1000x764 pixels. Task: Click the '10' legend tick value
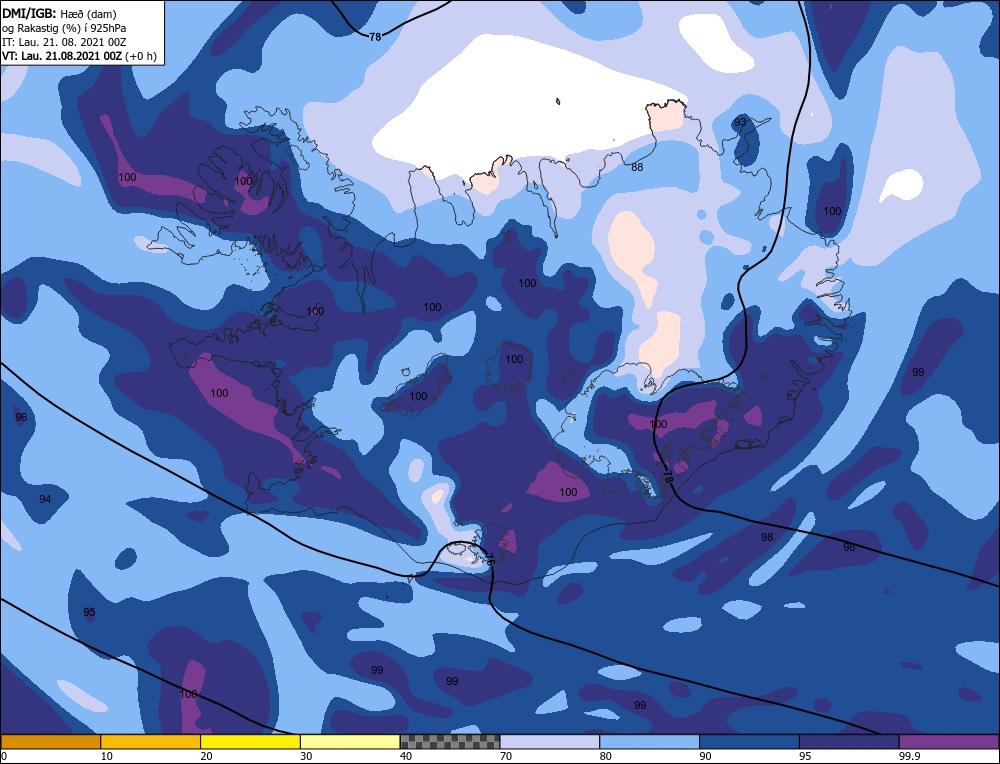coord(107,756)
